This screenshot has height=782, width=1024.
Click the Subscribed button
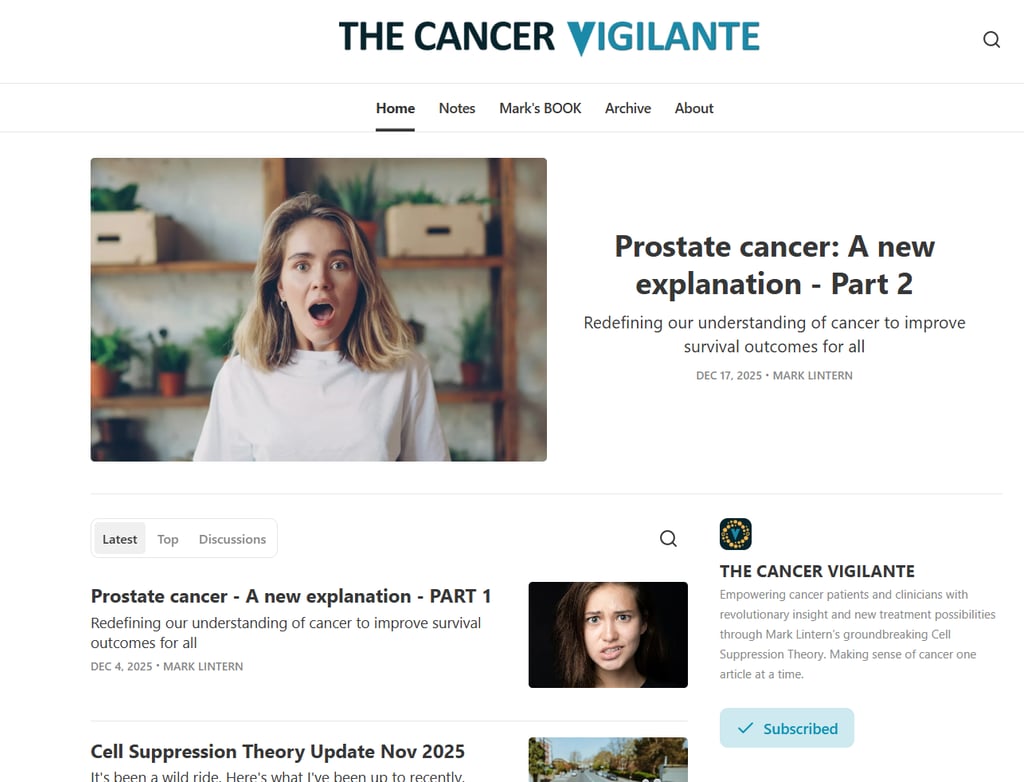point(787,728)
